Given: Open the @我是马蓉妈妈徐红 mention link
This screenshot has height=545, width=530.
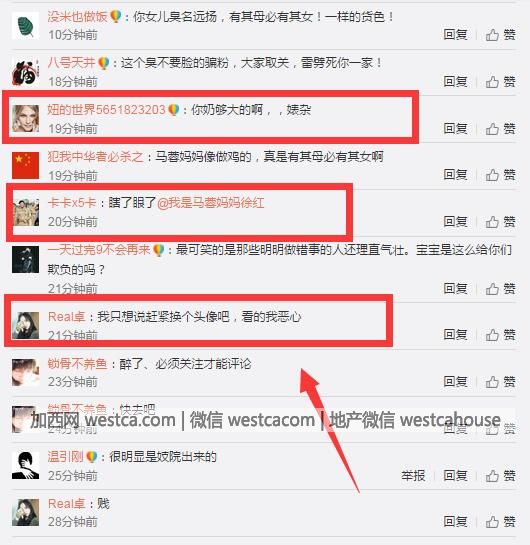Looking at the screenshot, I should click(211, 203).
